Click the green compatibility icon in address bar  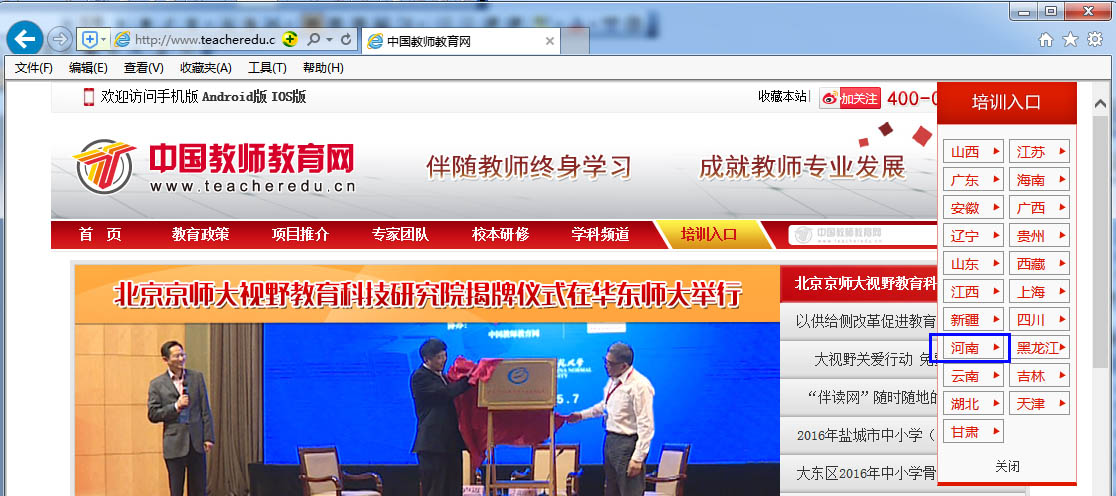coord(290,40)
